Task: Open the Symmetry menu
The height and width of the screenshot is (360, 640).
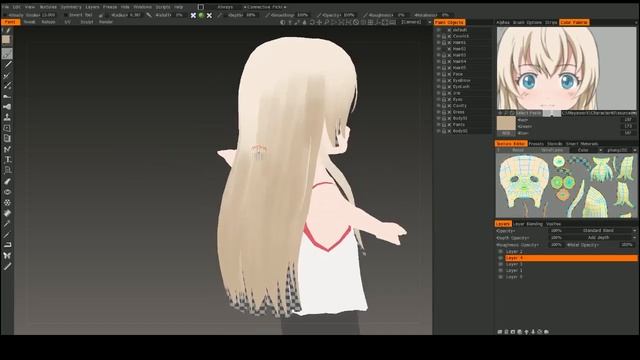Action: coord(71,7)
